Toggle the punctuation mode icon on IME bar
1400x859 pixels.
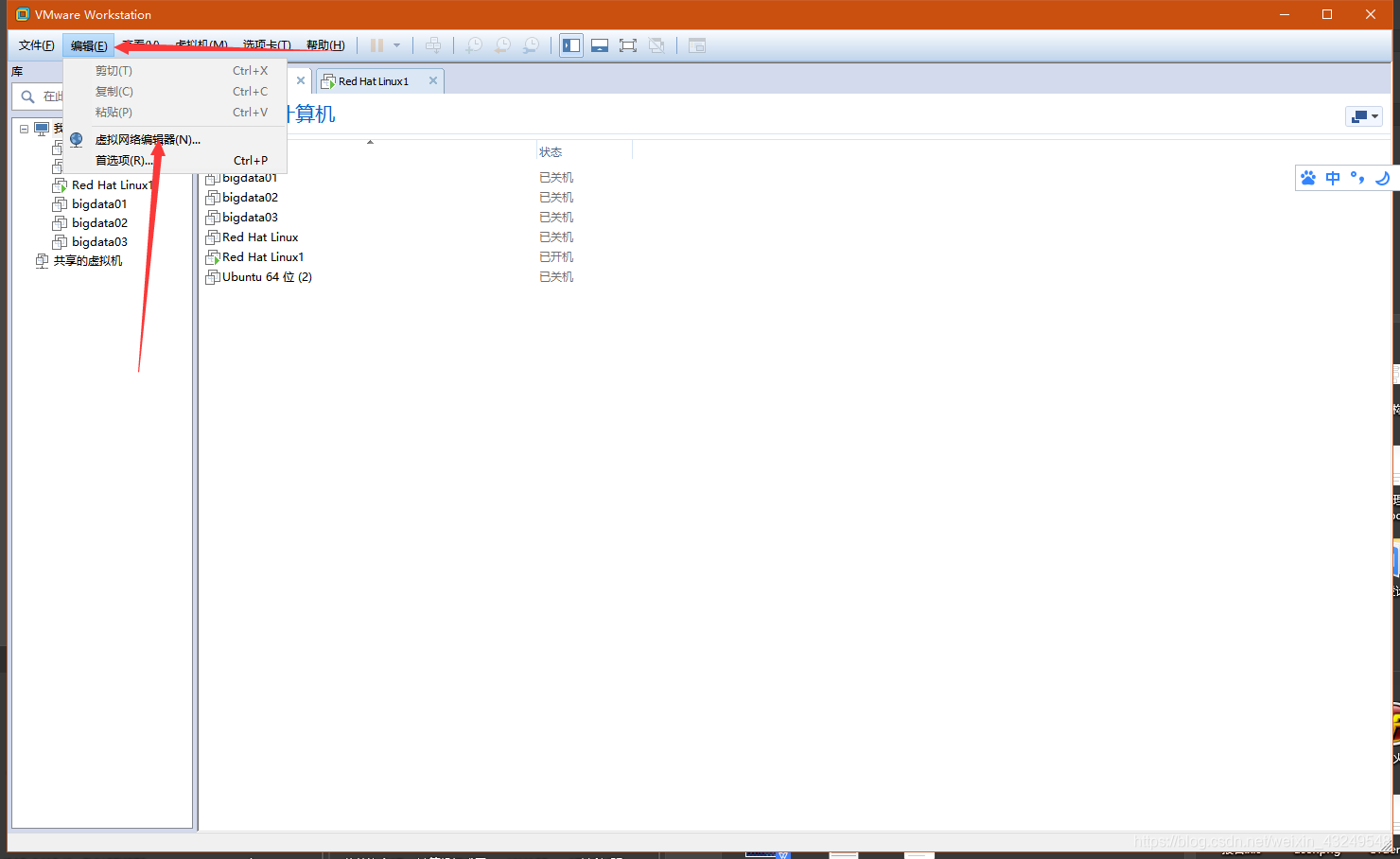[1357, 178]
